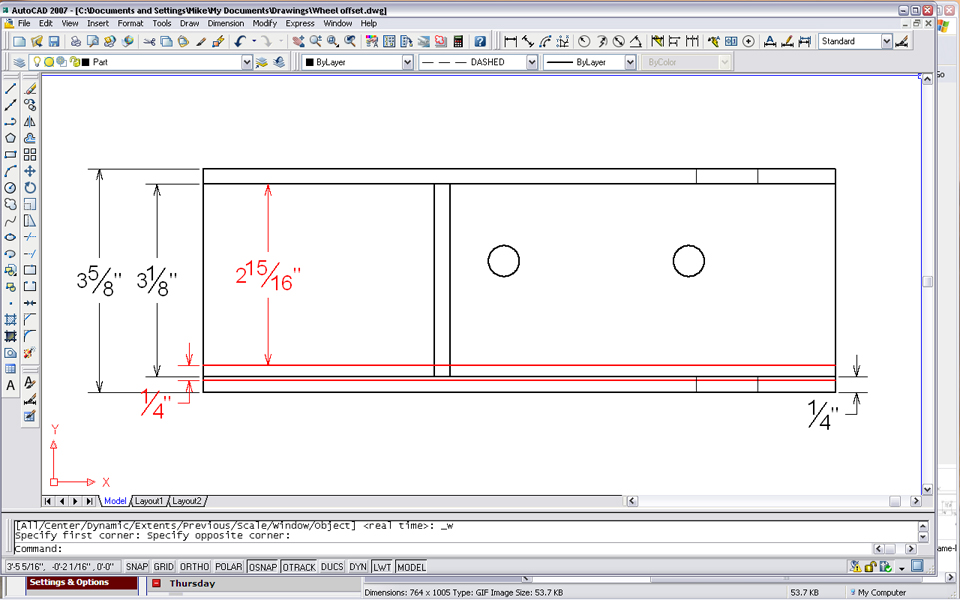
Task: Select the Model tab
Action: tap(115, 501)
